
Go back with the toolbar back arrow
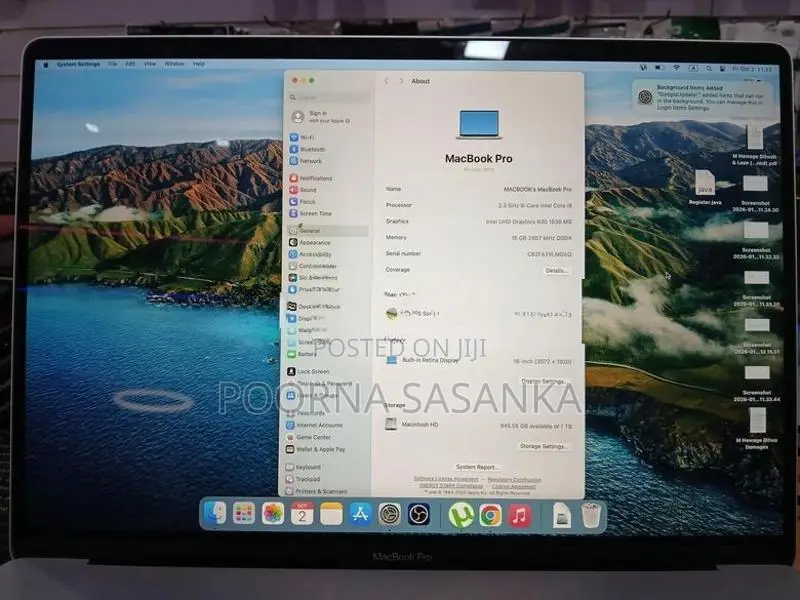[x=386, y=81]
